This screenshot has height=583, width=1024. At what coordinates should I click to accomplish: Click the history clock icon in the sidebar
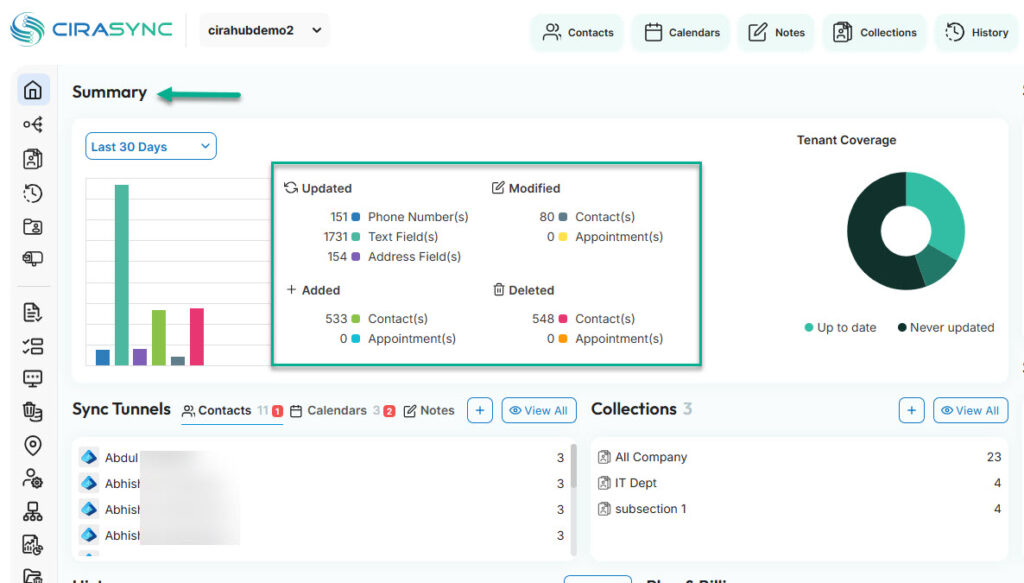(x=33, y=193)
